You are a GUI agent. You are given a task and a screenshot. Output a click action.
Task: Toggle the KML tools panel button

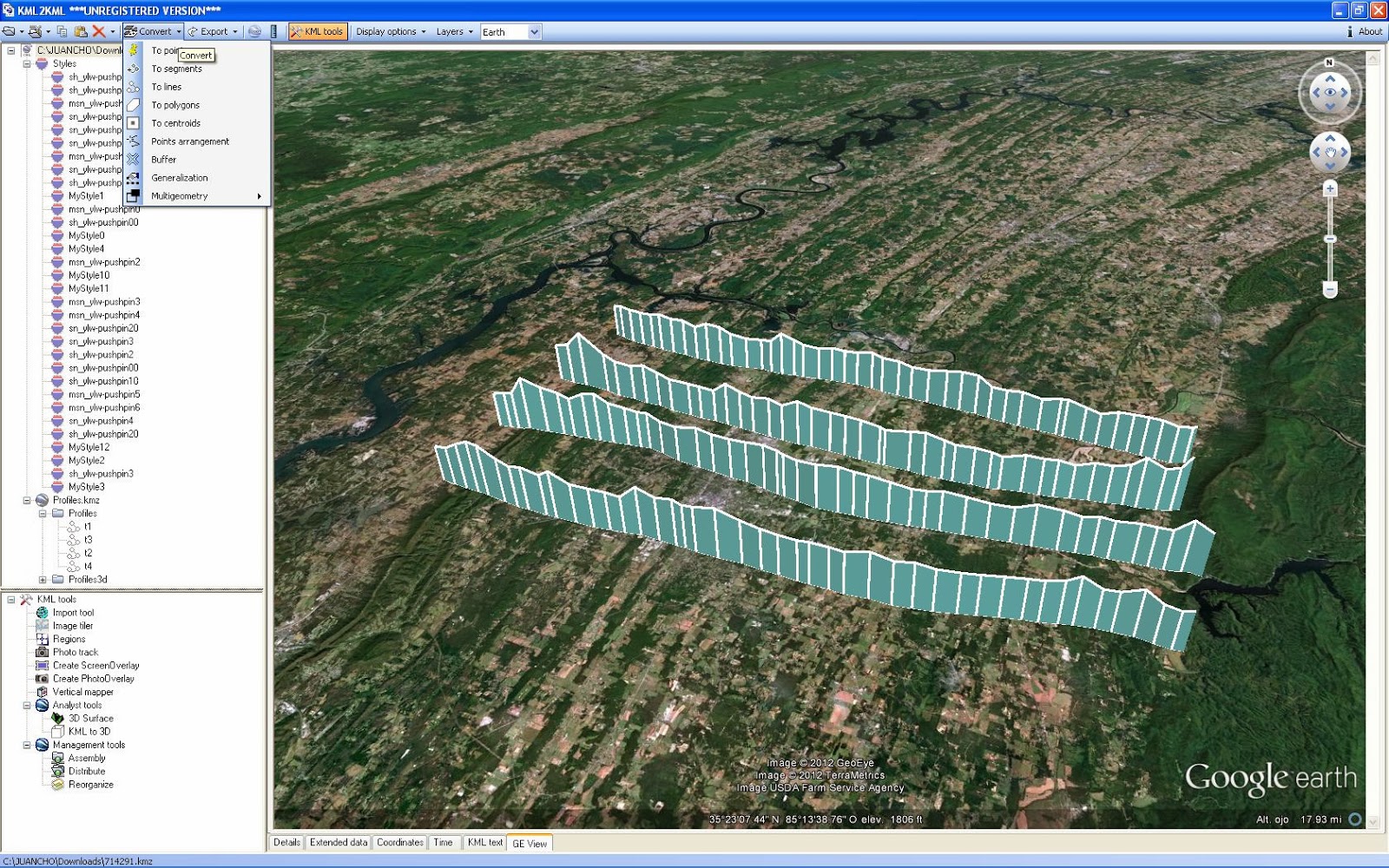pyautogui.click(x=317, y=31)
